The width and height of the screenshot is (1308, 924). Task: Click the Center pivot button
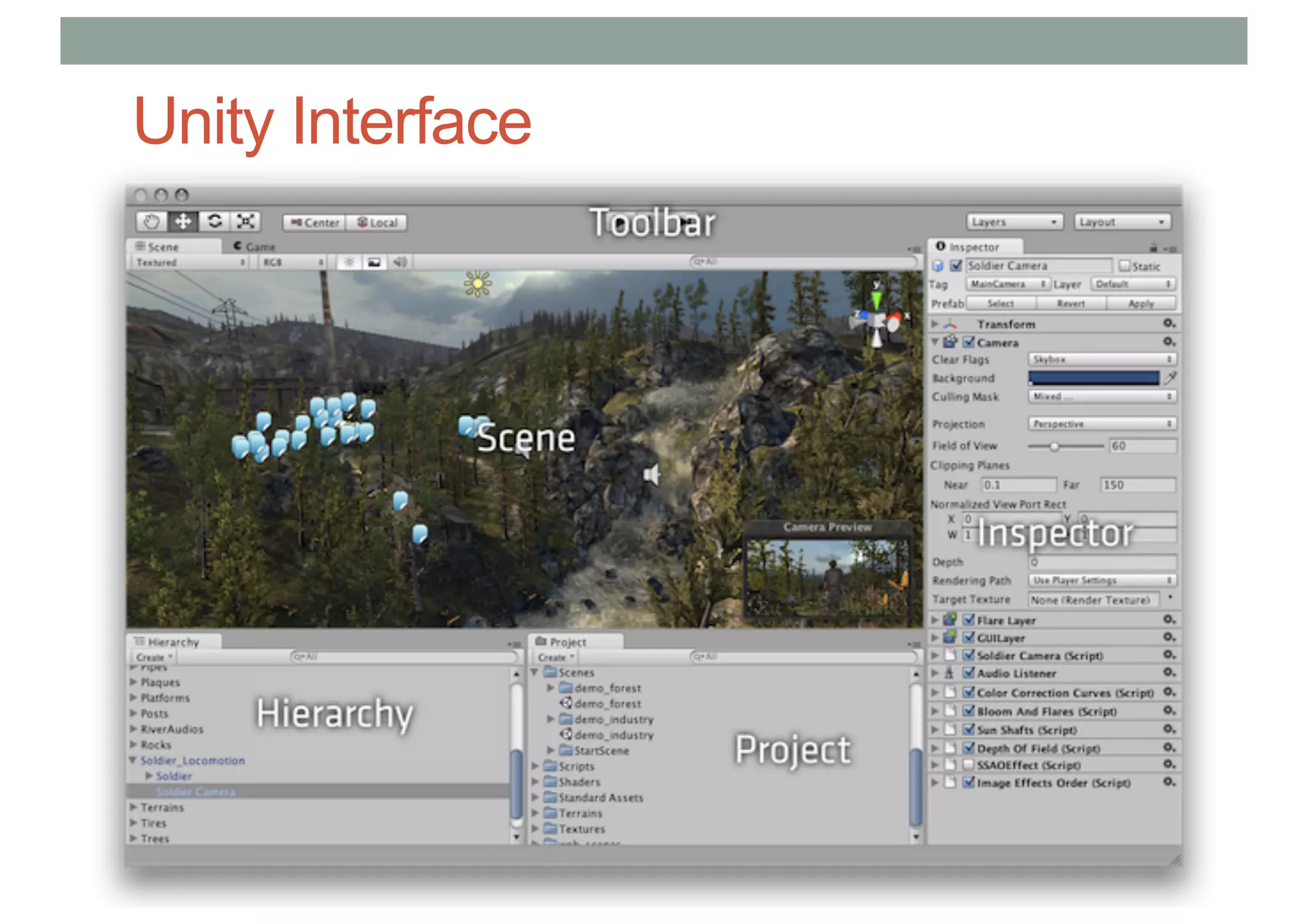click(314, 222)
